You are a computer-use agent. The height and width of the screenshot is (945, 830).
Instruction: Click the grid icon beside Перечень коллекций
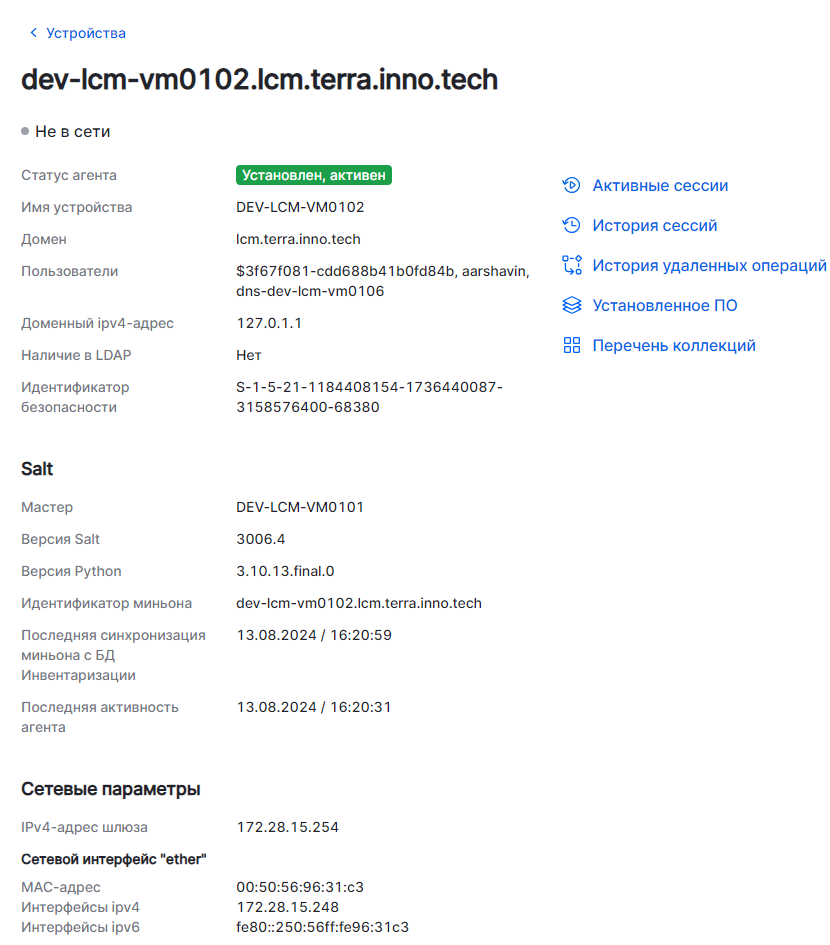(572, 345)
